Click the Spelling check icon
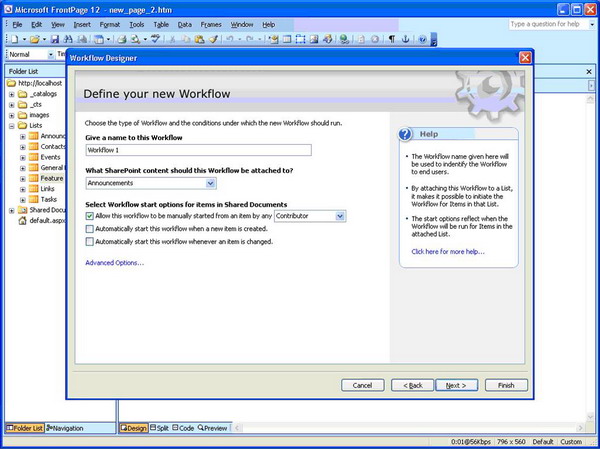 click(x=155, y=39)
